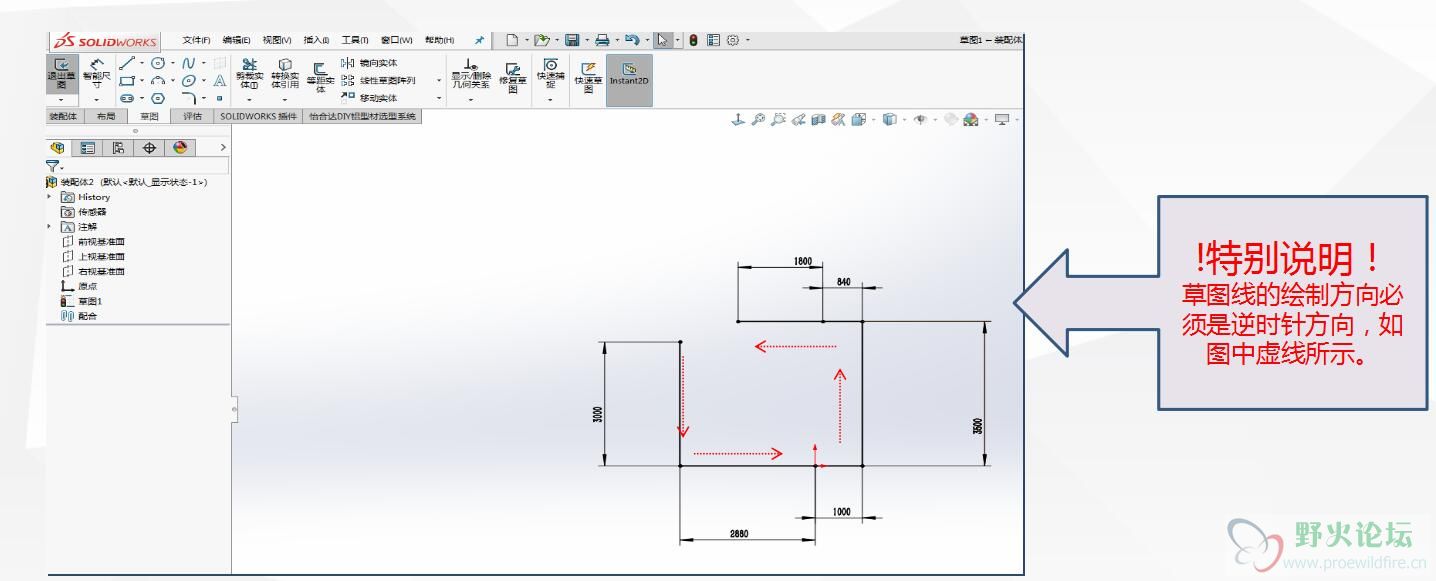The width and height of the screenshot is (1436, 581).
Task: Expand the manager pane tabs chevron
Action: click(x=223, y=147)
